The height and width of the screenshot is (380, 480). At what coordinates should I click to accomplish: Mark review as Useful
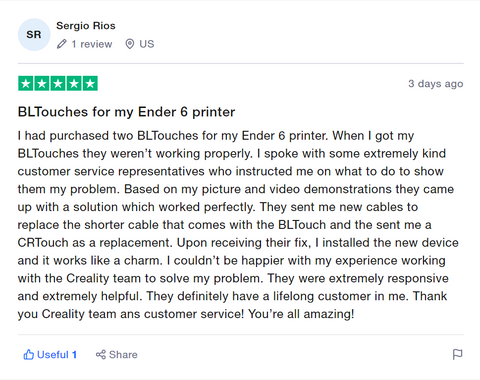pos(50,355)
